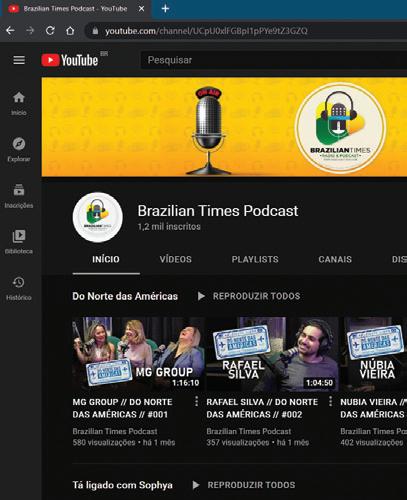Go back with browser back arrow
407x500 pixels.
pos(10,31)
